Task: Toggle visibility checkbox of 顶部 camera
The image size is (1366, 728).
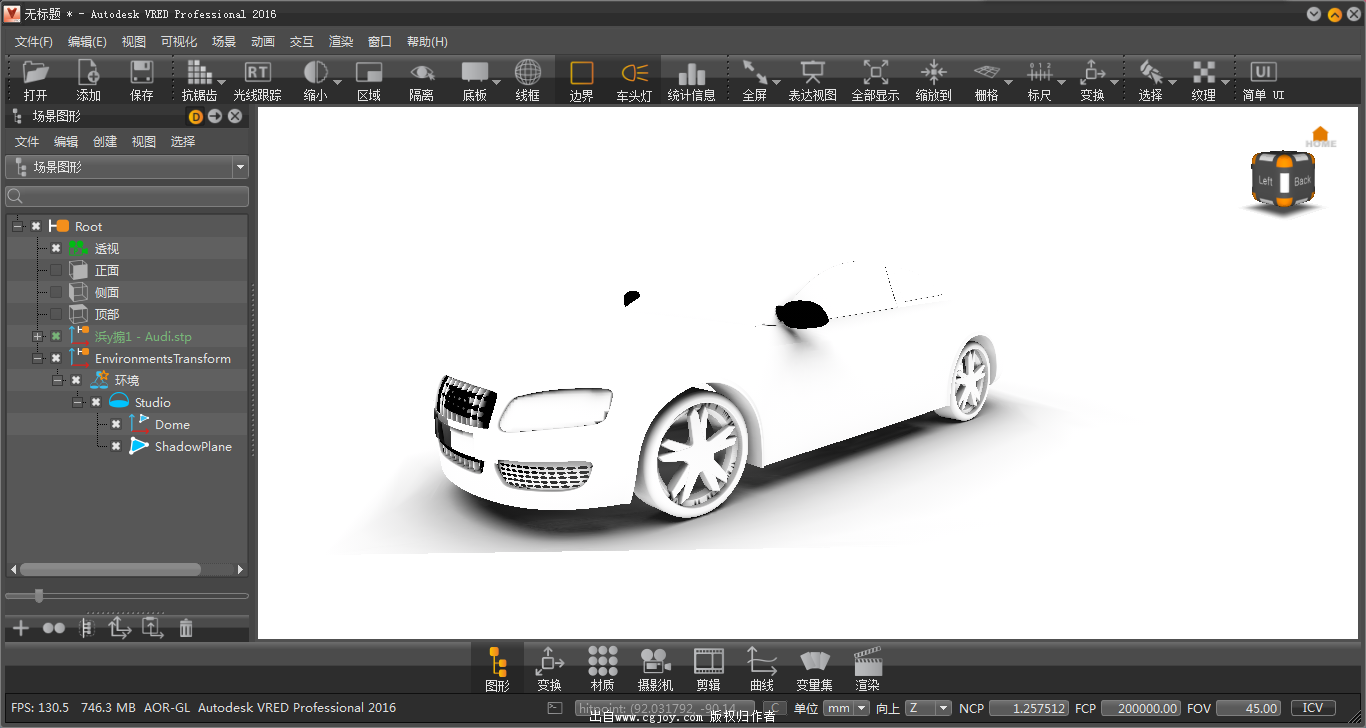Action: pyautogui.click(x=56, y=314)
